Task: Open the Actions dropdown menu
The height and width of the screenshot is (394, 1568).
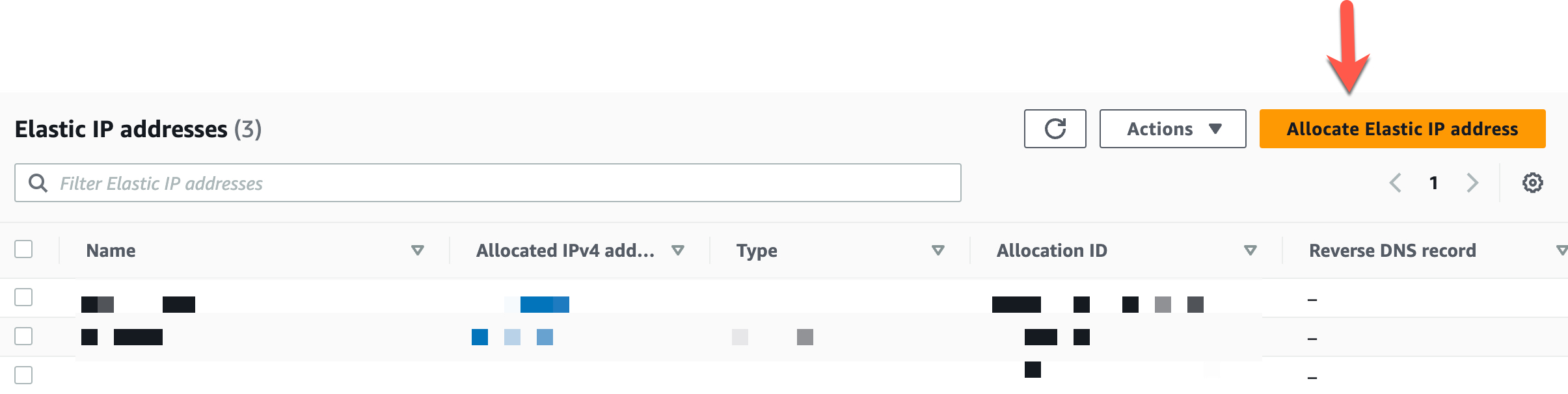Action: 1172,128
